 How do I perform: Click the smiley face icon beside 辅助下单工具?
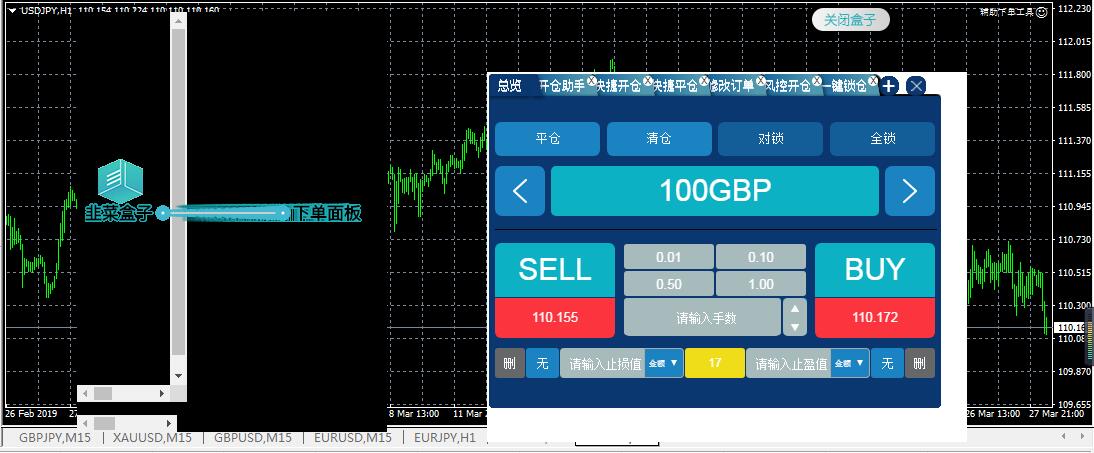1042,12
